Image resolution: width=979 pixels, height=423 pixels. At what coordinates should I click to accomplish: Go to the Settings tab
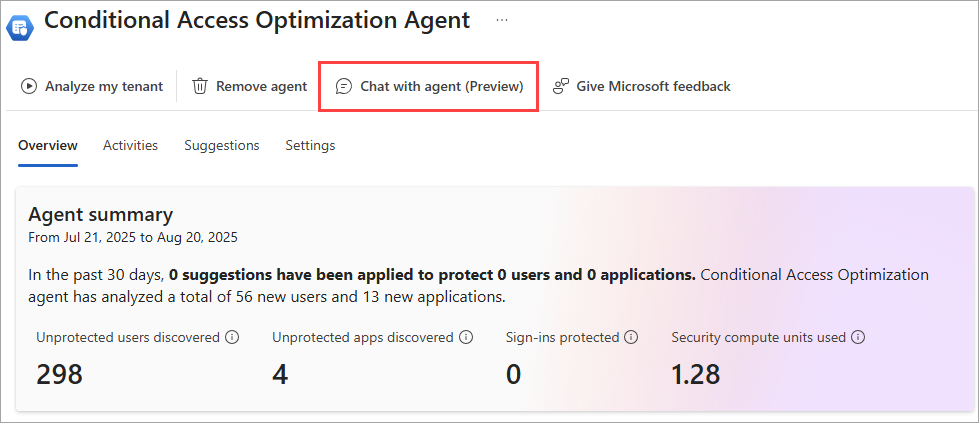310,145
